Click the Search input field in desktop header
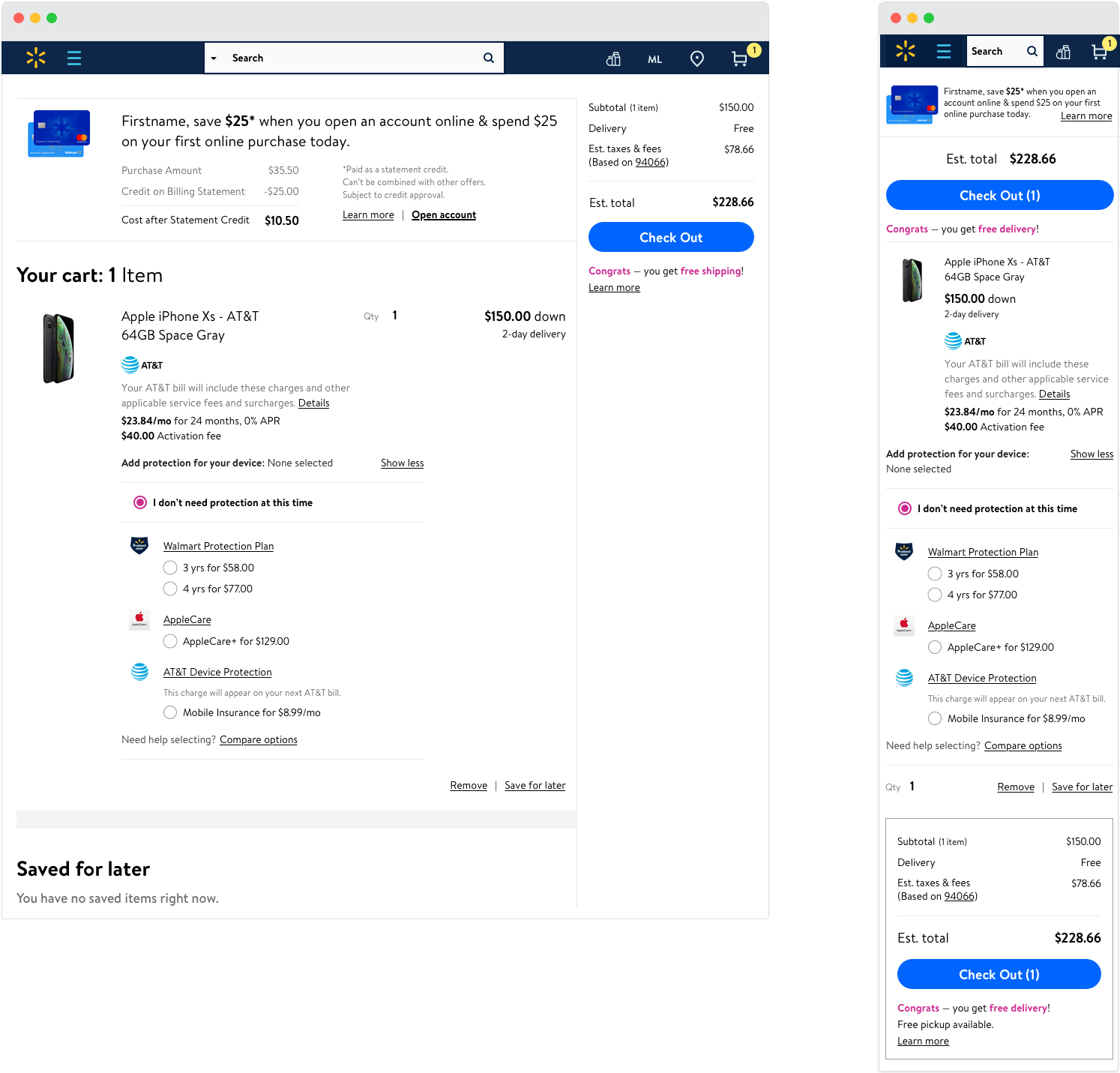The height and width of the screenshot is (1073, 1120). 352,58
